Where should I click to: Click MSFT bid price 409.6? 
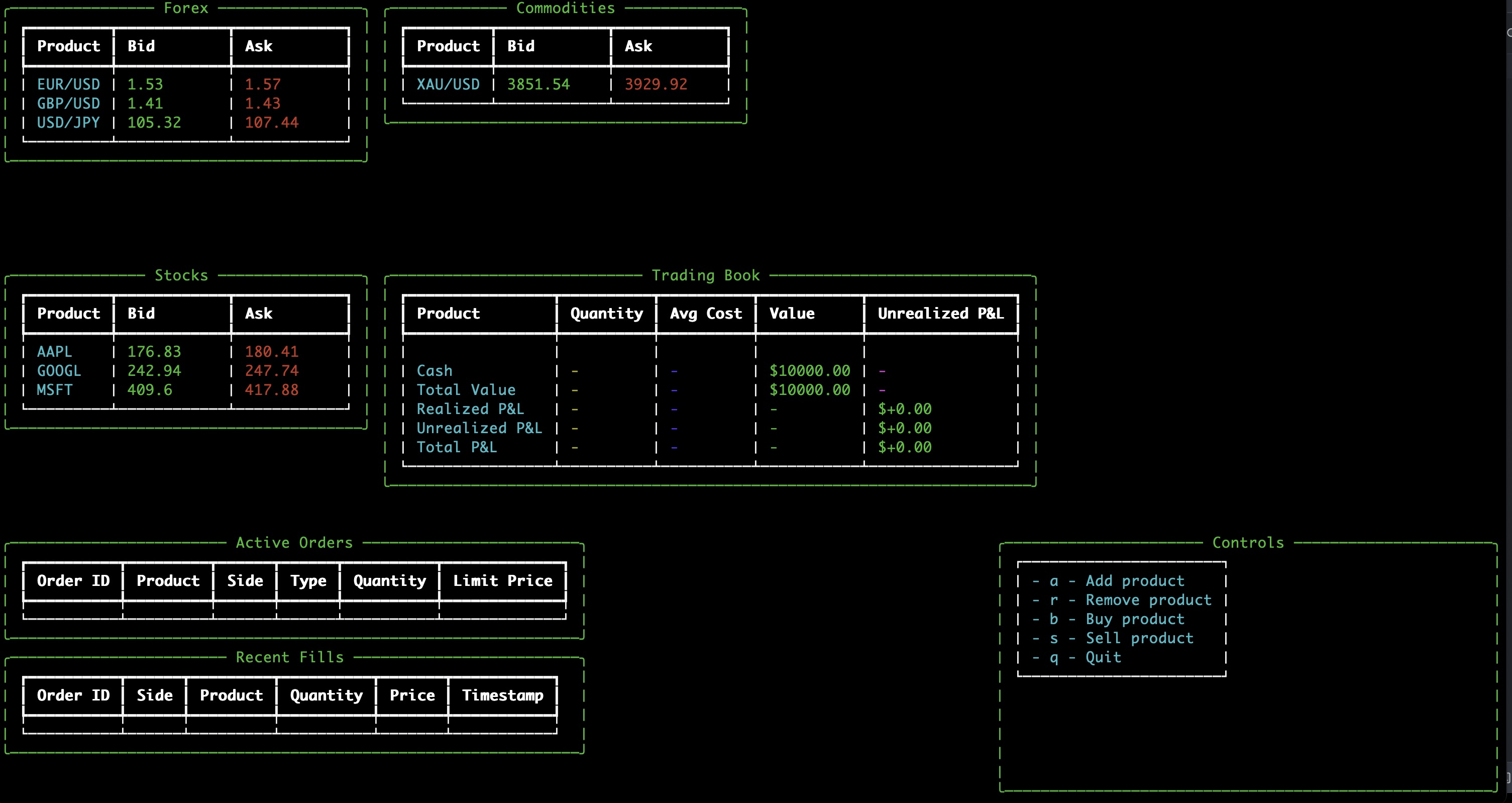(150, 390)
